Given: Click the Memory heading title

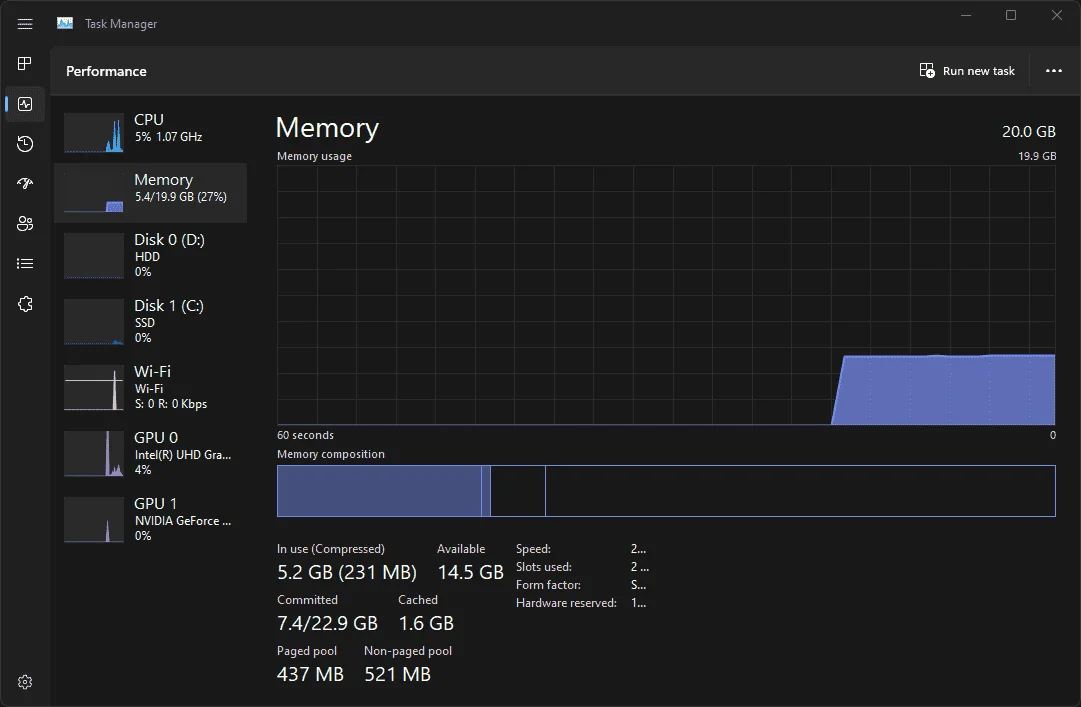Looking at the screenshot, I should [327, 128].
